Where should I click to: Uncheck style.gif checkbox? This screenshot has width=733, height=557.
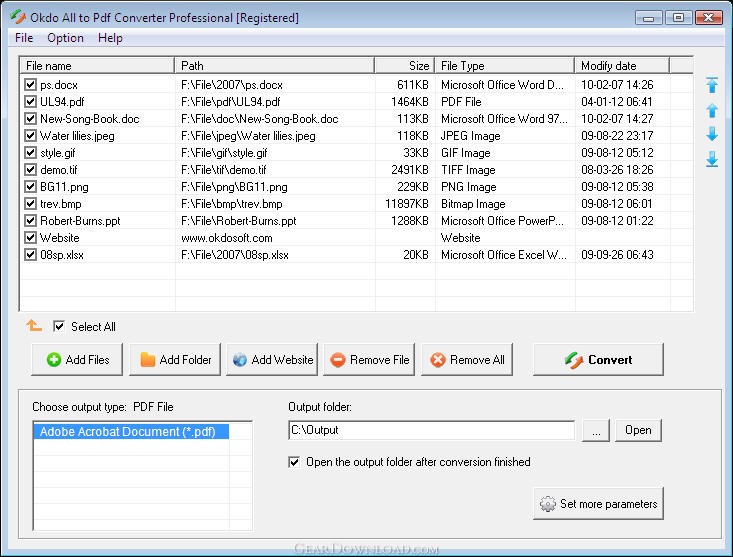coord(30,152)
